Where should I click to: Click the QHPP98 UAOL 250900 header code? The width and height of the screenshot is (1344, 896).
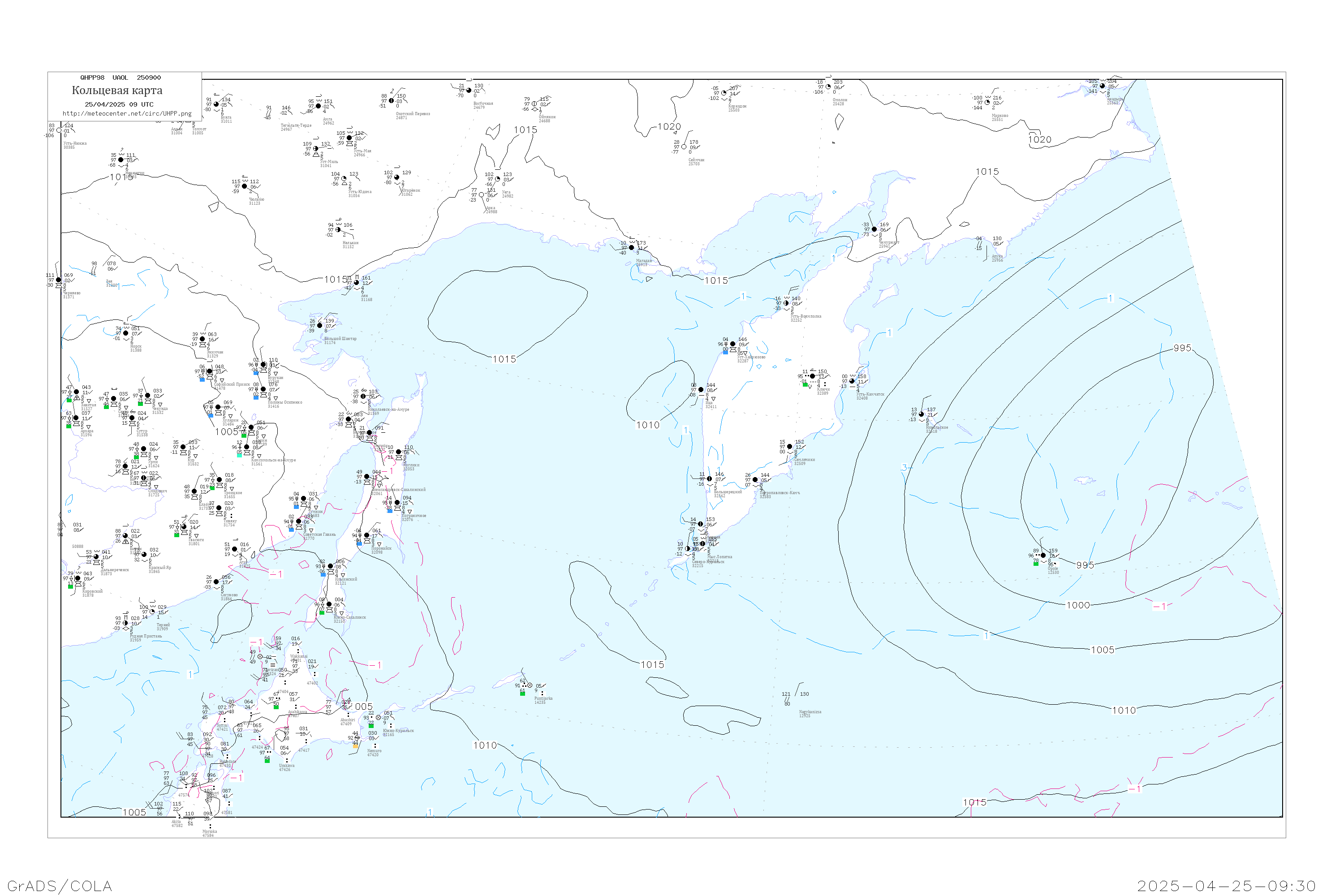click(x=121, y=78)
